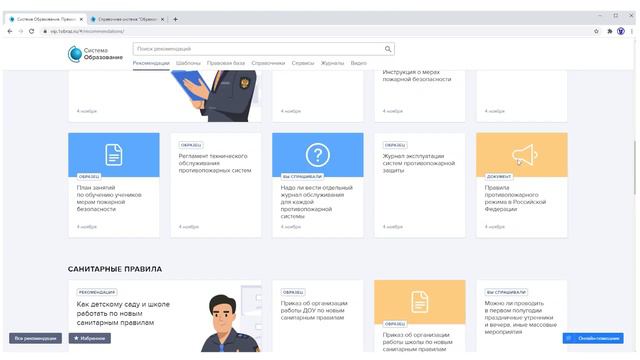Click the Все рекомендации button
Viewport: 640px width, 360px height.
click(36, 338)
